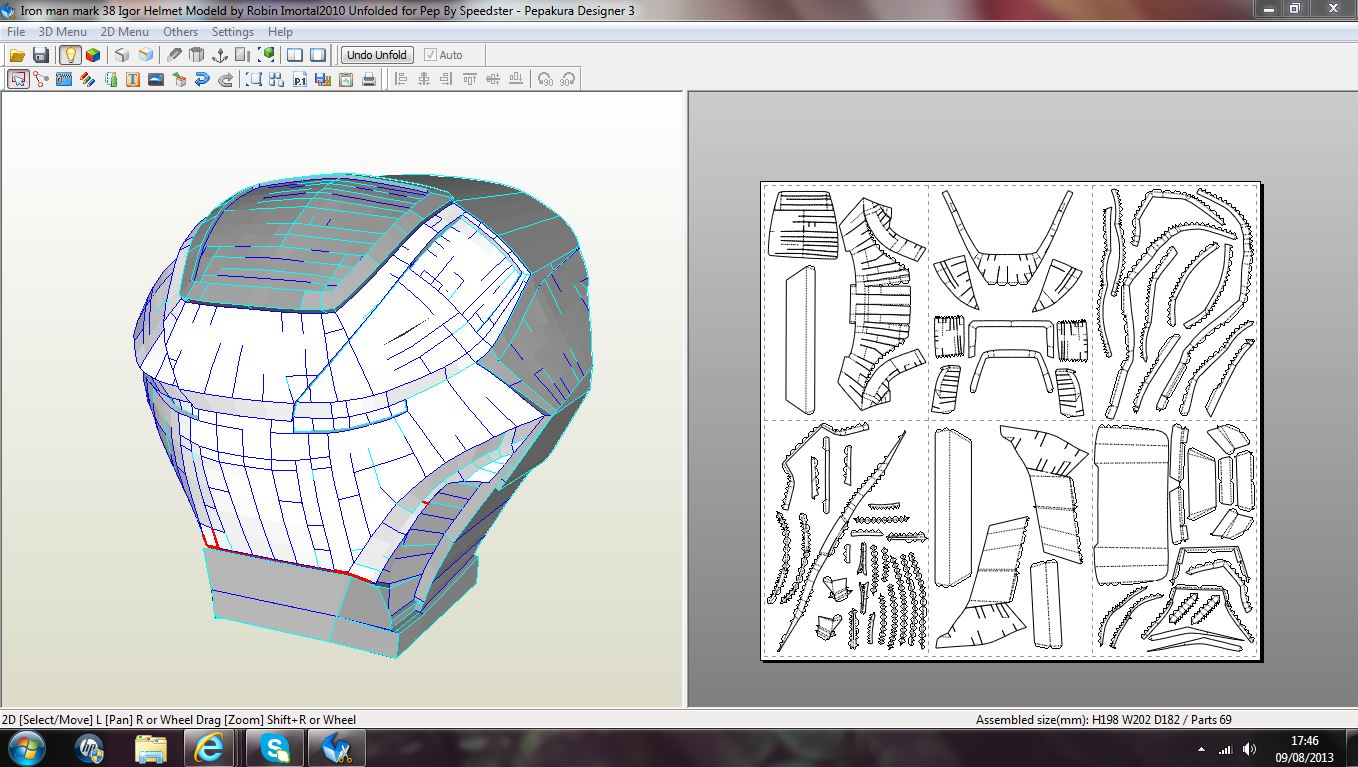The width and height of the screenshot is (1358, 767).
Task: Click the gray cylinder icon
Action: pos(197,55)
